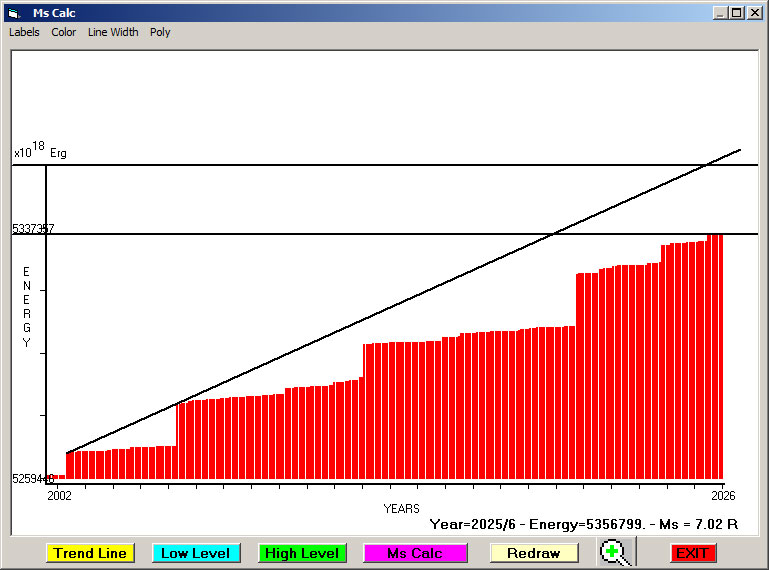Image resolution: width=769 pixels, height=570 pixels.
Task: Minimize the Ms Calc window
Action: [721, 13]
